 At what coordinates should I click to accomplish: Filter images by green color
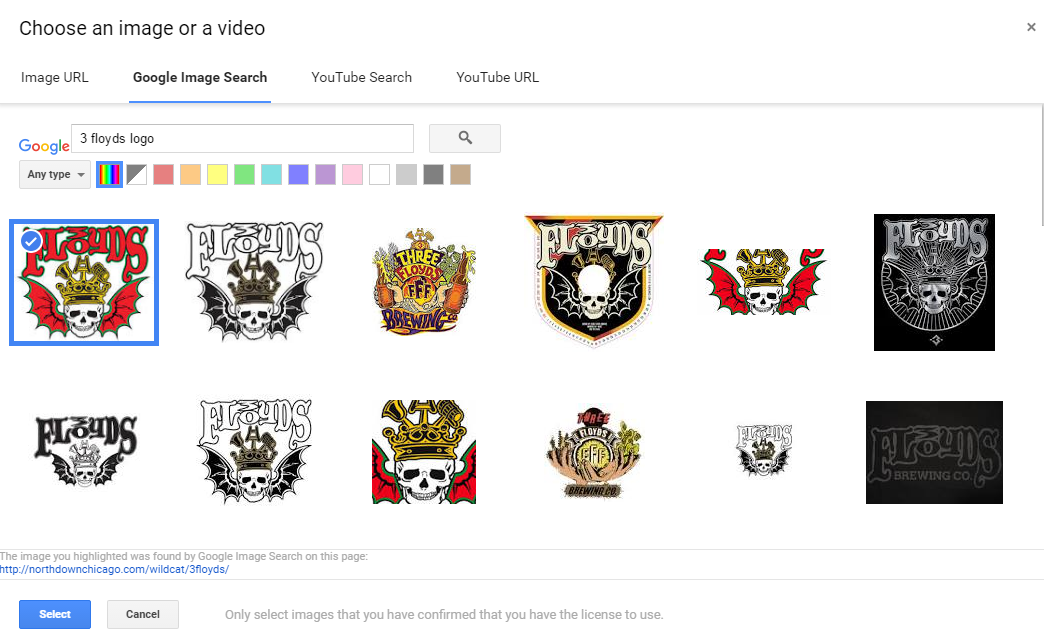[x=244, y=175]
